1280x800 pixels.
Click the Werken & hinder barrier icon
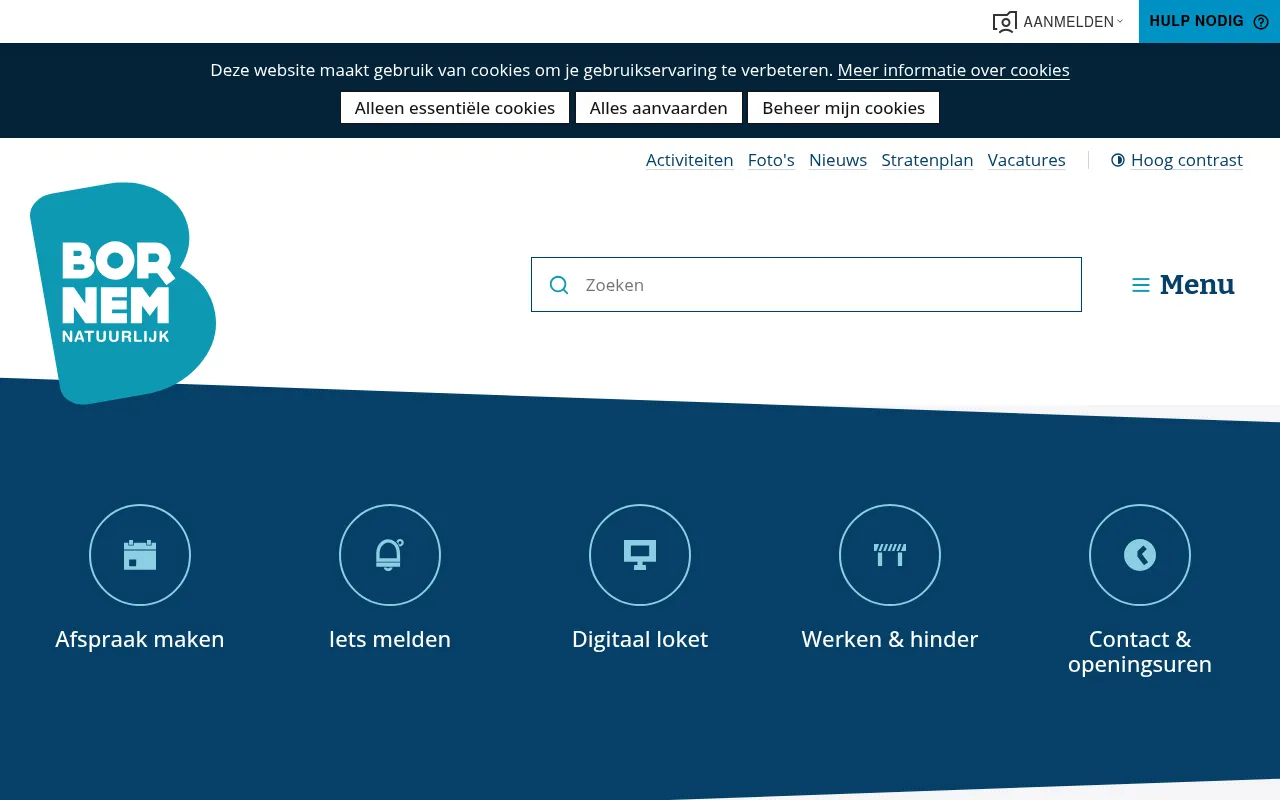tap(890, 555)
